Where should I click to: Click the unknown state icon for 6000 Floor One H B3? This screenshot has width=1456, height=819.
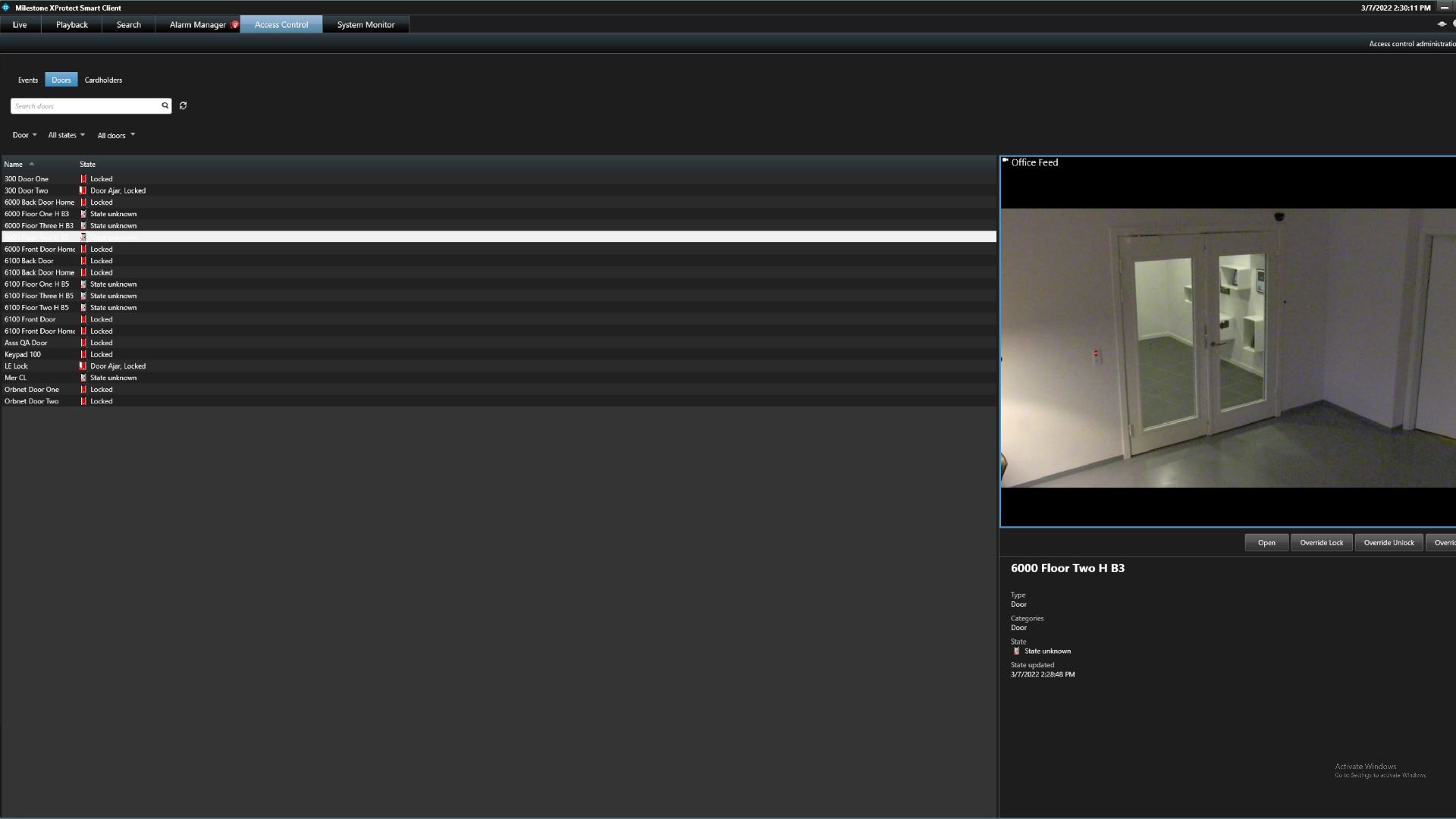(83, 214)
